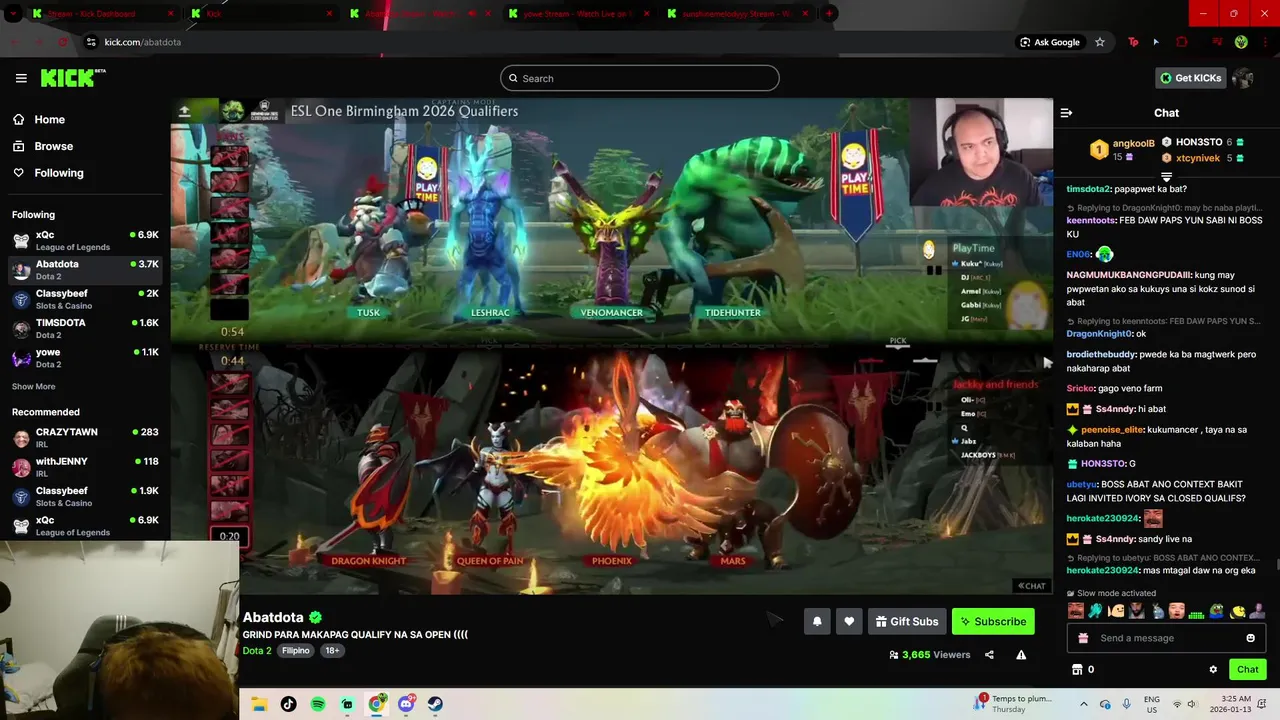Click the CHAT toggle overlay on video

[1032, 586]
